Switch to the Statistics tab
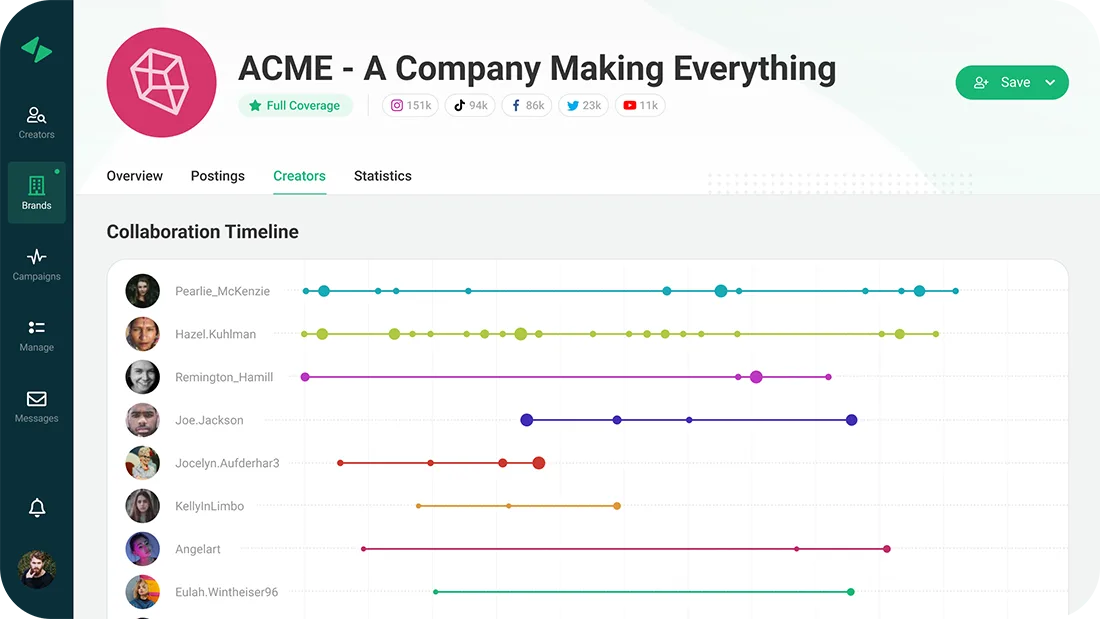 point(382,176)
